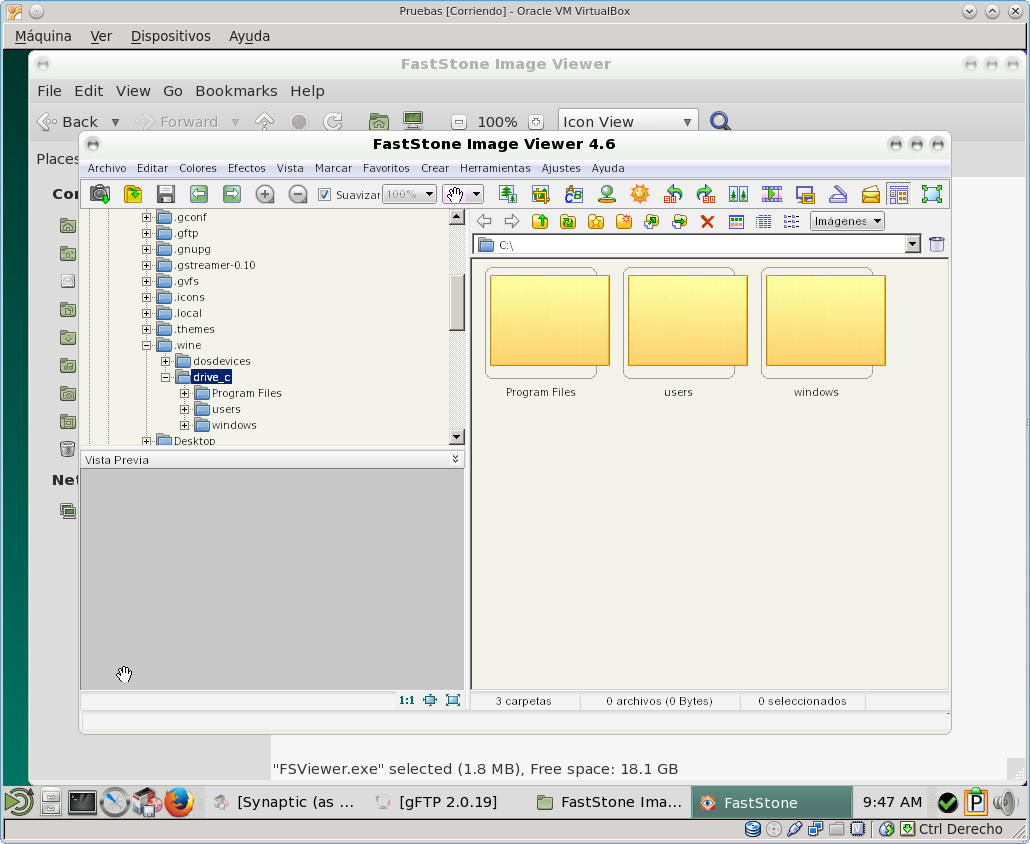Click the gFTP taskbar button
Screen dimensions: 1030x844
(x=436, y=802)
